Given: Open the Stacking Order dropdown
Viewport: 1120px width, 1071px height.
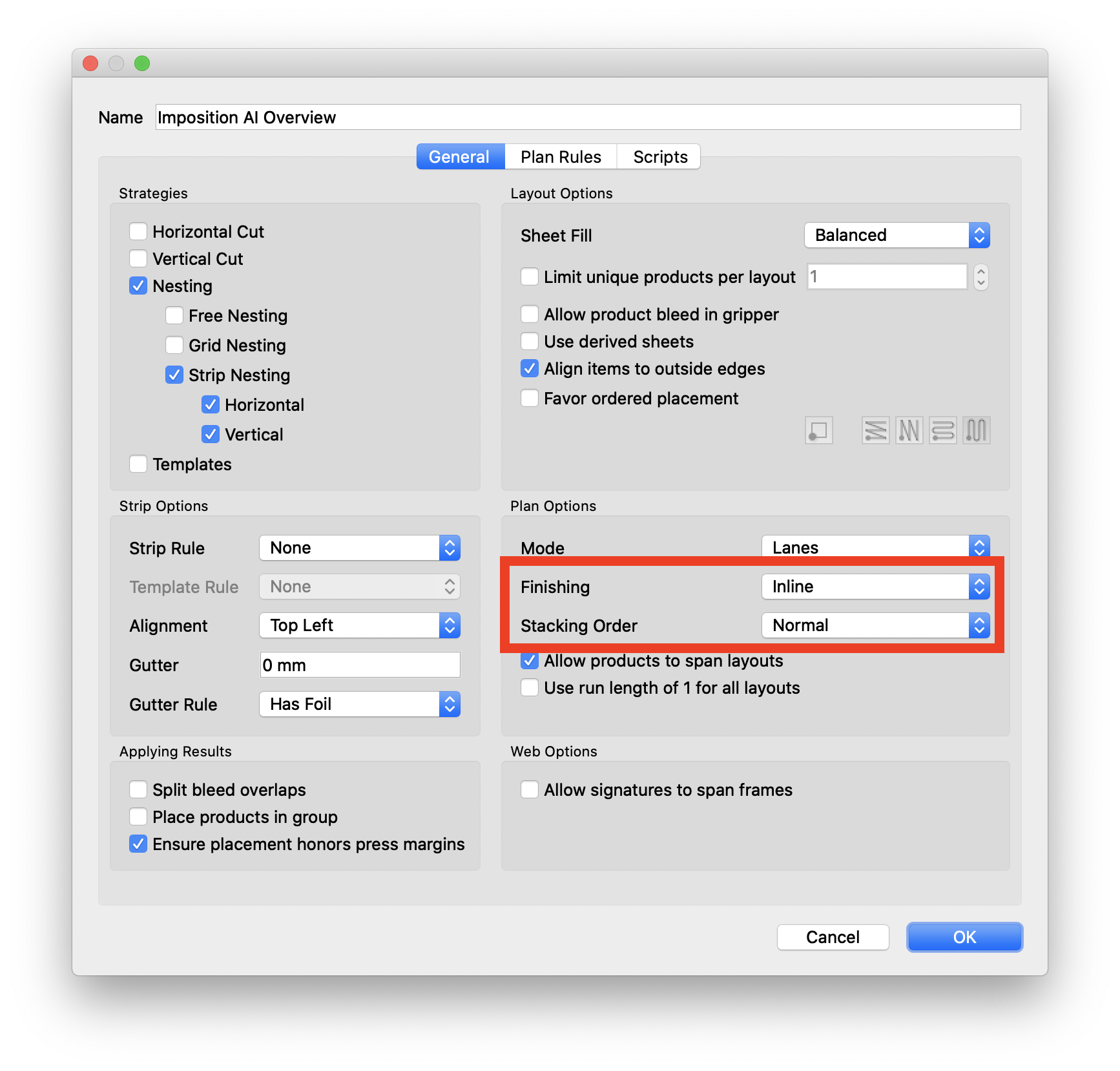Looking at the screenshot, I should click(x=979, y=625).
